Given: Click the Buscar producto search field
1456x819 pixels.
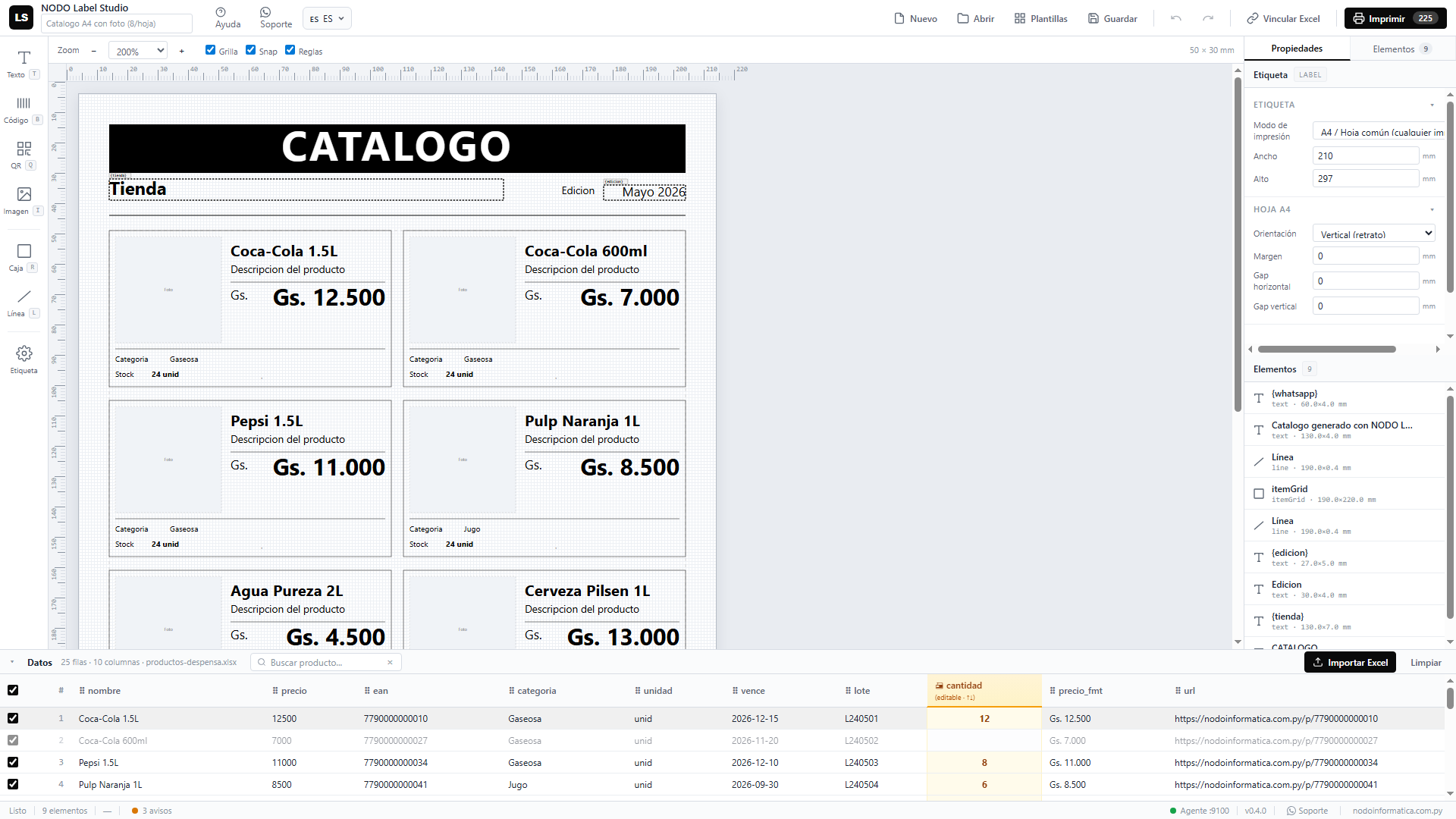Looking at the screenshot, I should (325, 662).
